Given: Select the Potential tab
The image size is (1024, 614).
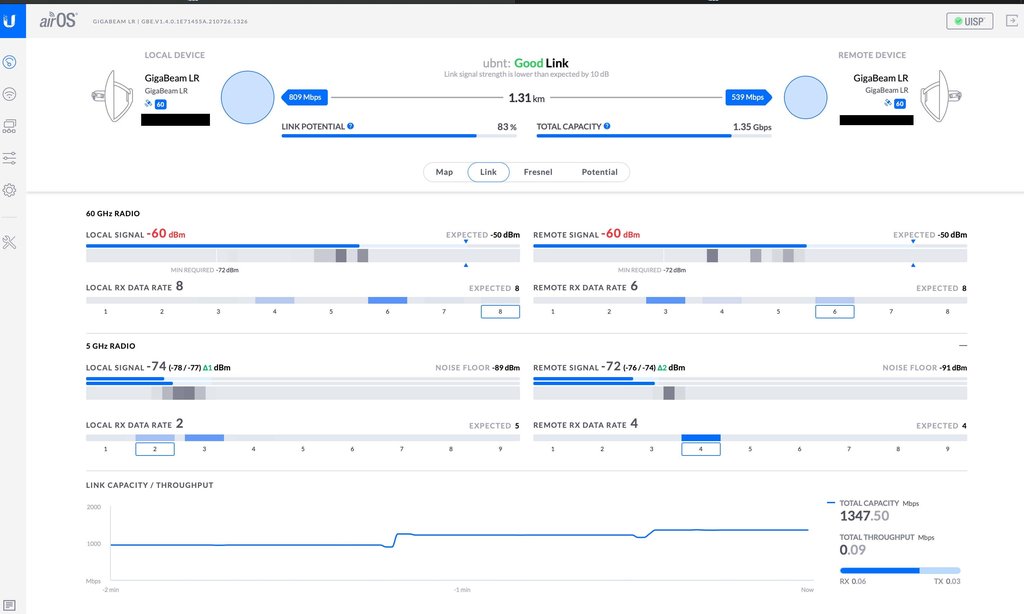Looking at the screenshot, I should pos(599,172).
